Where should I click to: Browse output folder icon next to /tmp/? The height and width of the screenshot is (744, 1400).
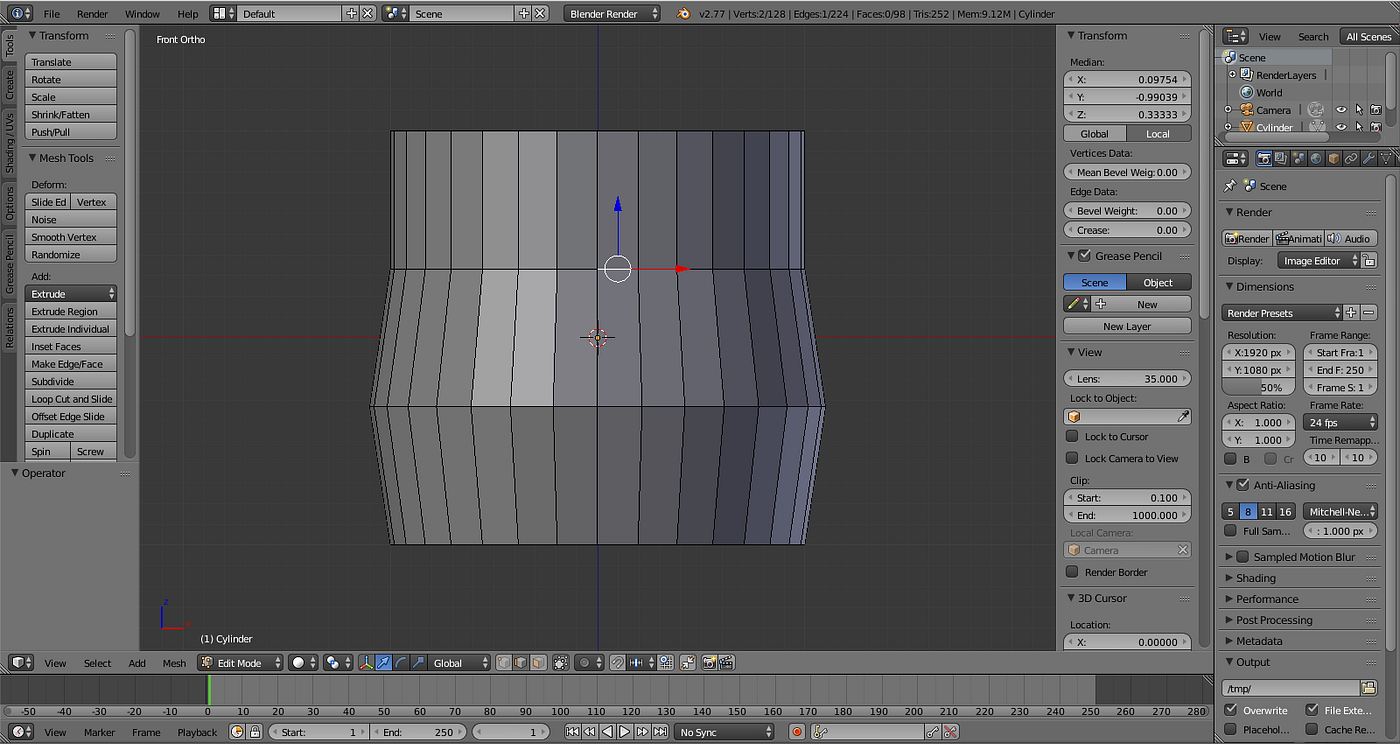pyautogui.click(x=1368, y=688)
